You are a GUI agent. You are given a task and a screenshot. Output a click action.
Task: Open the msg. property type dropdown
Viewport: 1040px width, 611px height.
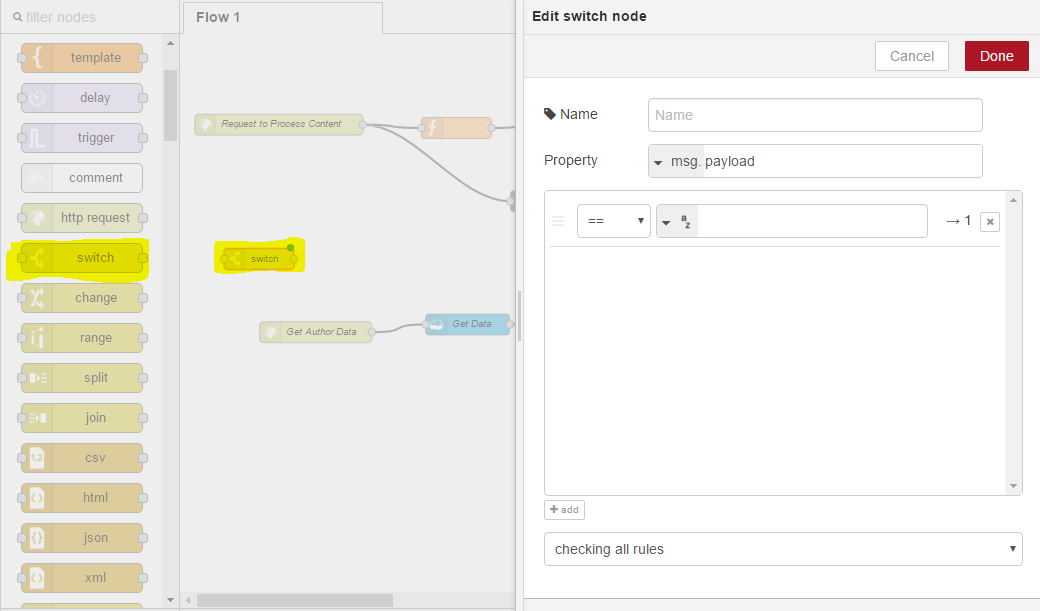pos(675,161)
